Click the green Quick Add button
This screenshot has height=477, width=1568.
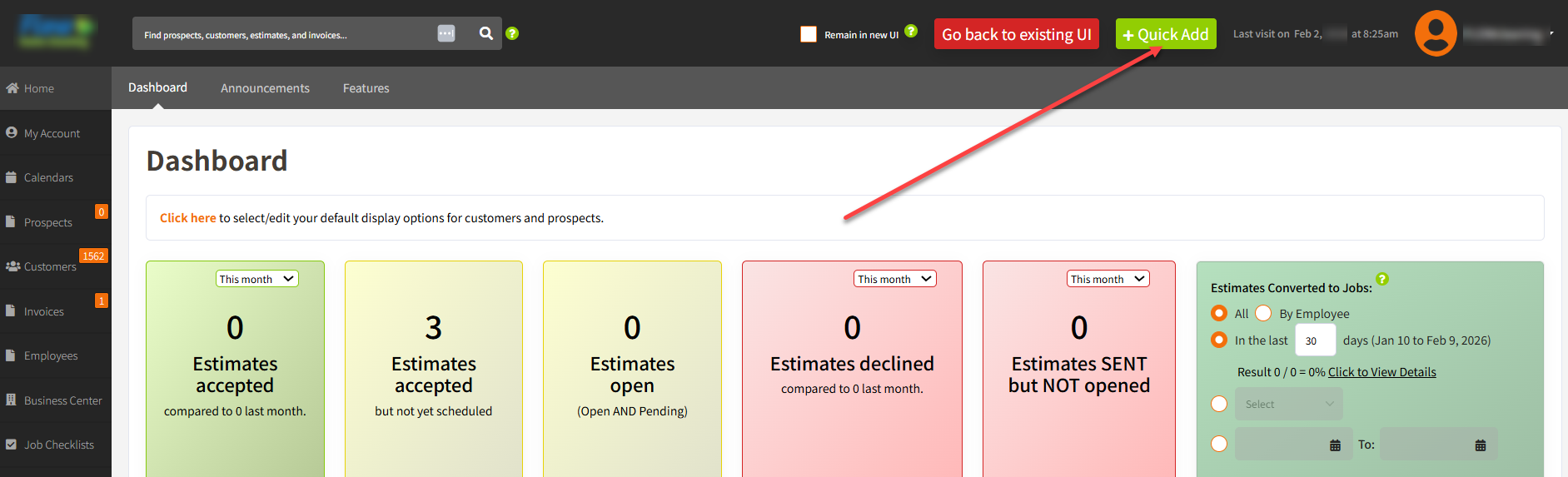click(1166, 34)
